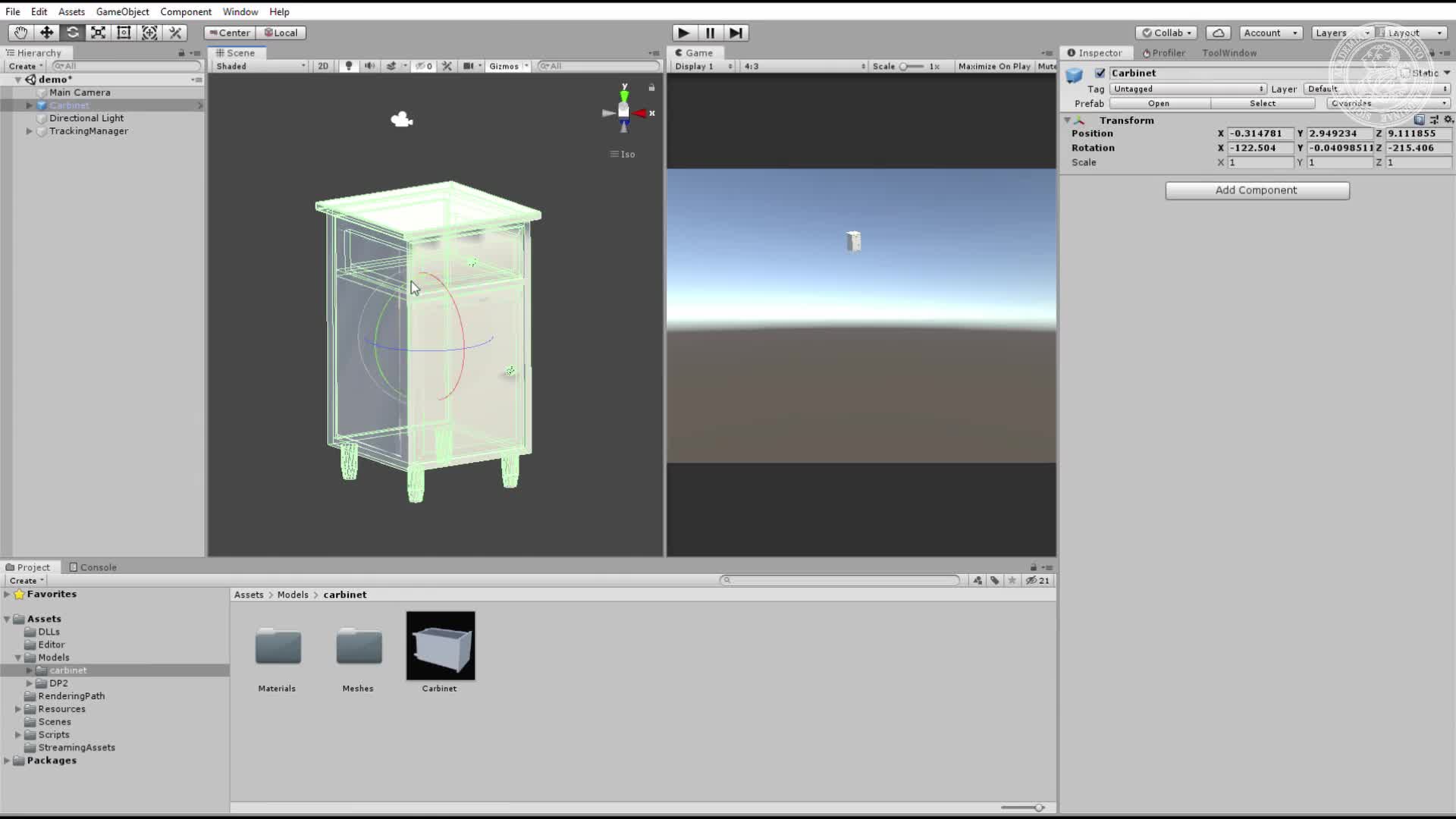Expand the TrackingManager hierarchy item
Viewport: 1456px width, 819px height.
pos(29,130)
